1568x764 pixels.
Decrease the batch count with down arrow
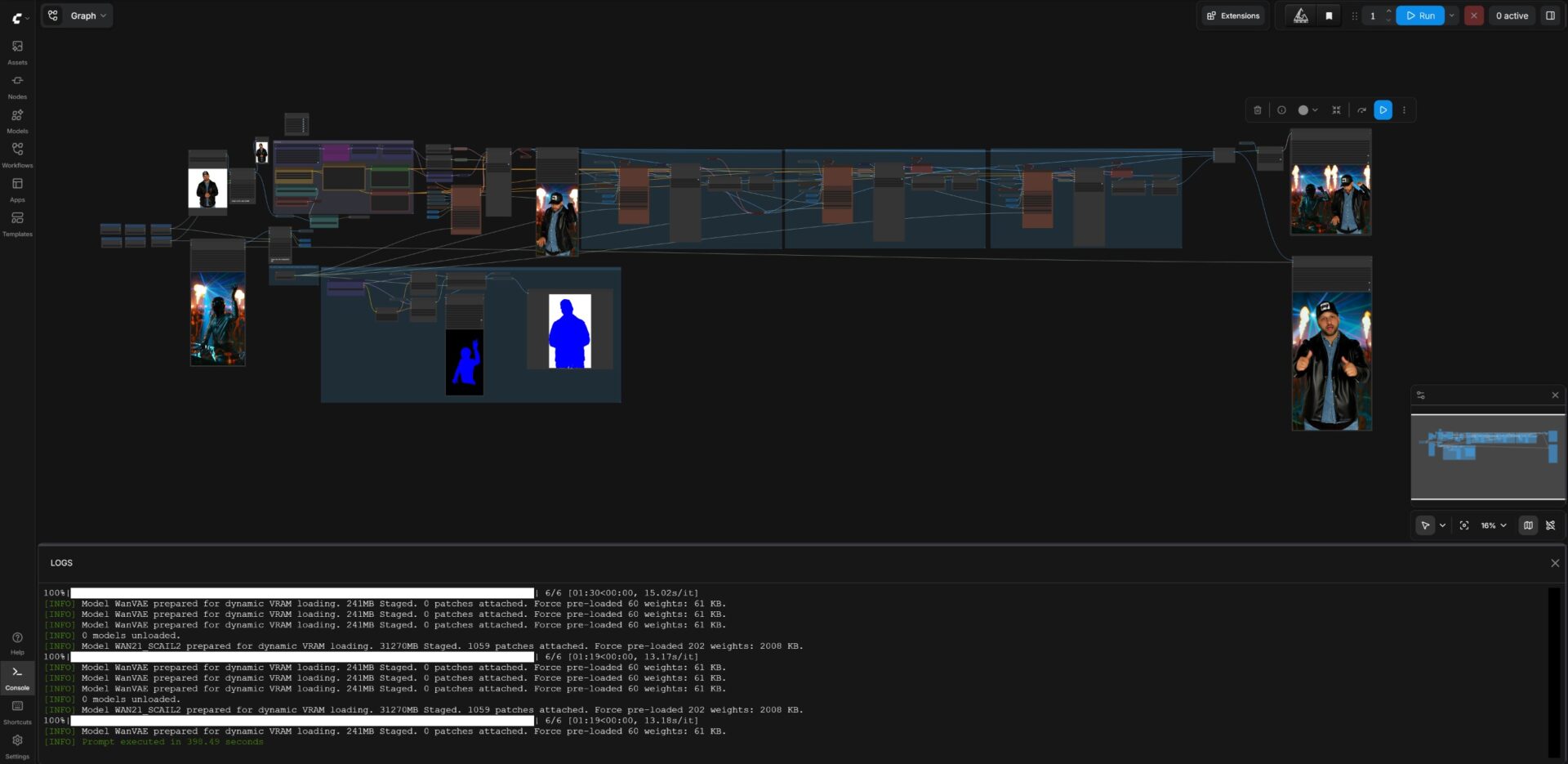pos(1388,20)
